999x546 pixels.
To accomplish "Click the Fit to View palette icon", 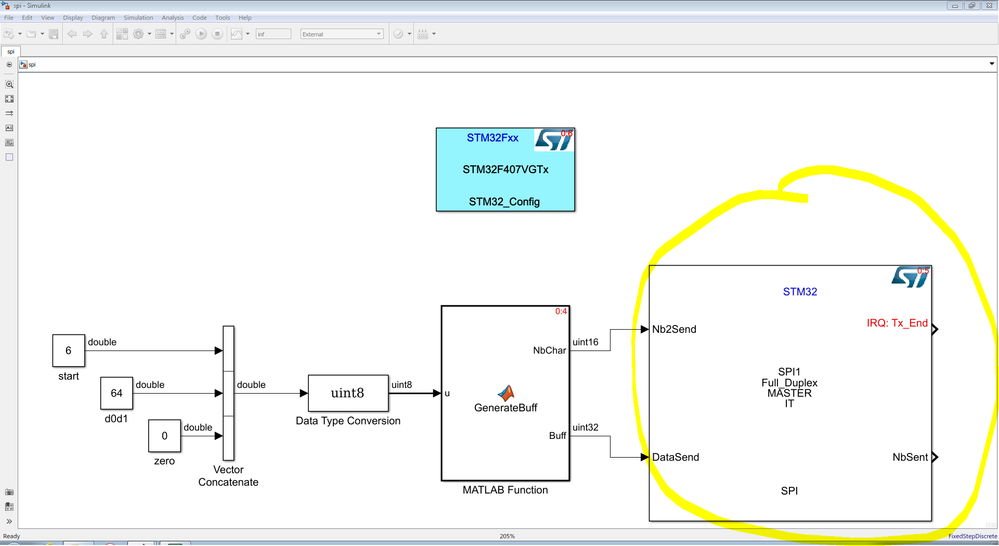I will [9, 99].
